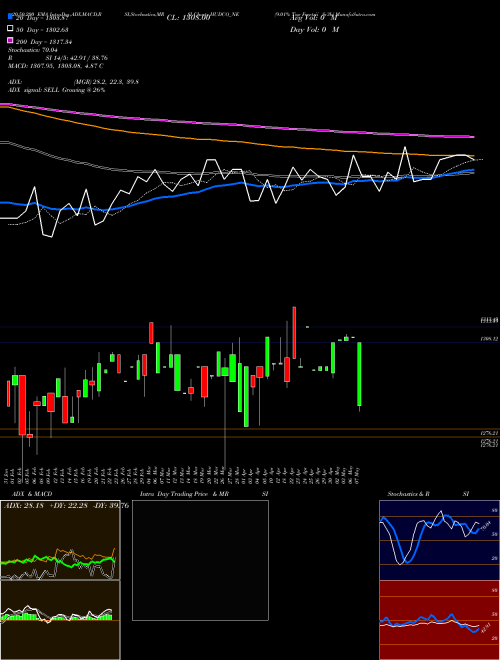Screen dimensions: 500x660
Task: Click the 'ADX signal: SELL Growing @ 26%' text
Action: point(56,90)
